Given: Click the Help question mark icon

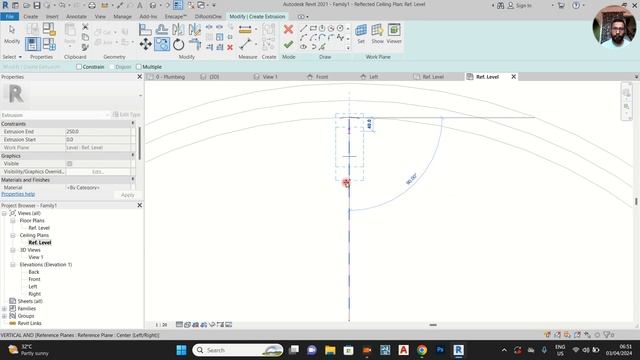Looking at the screenshot, I should click(576, 5).
